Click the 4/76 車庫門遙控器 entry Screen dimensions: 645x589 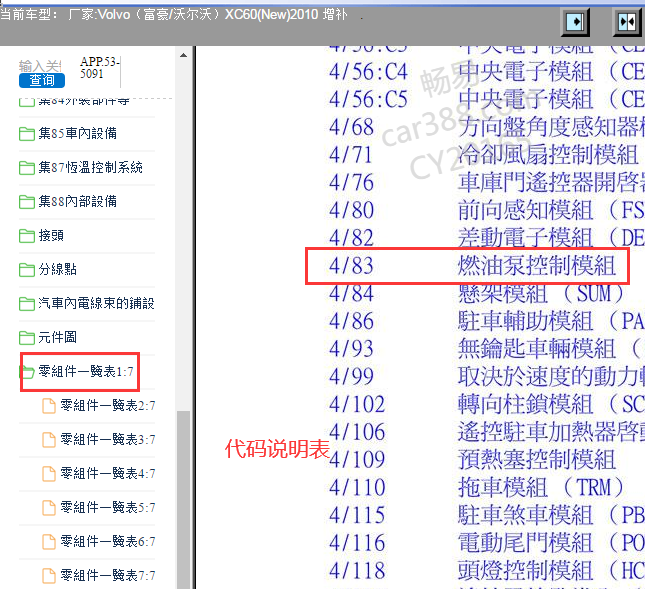487,182
